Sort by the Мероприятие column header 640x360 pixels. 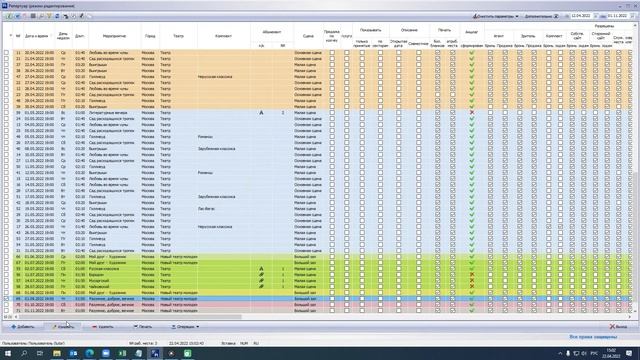point(114,36)
